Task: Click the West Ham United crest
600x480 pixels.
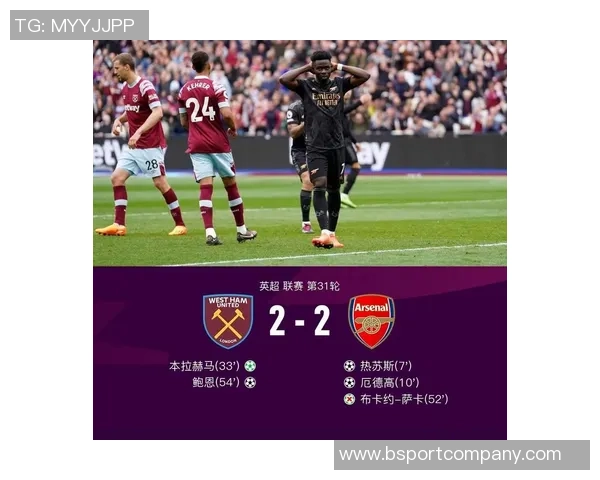Action: point(228,321)
